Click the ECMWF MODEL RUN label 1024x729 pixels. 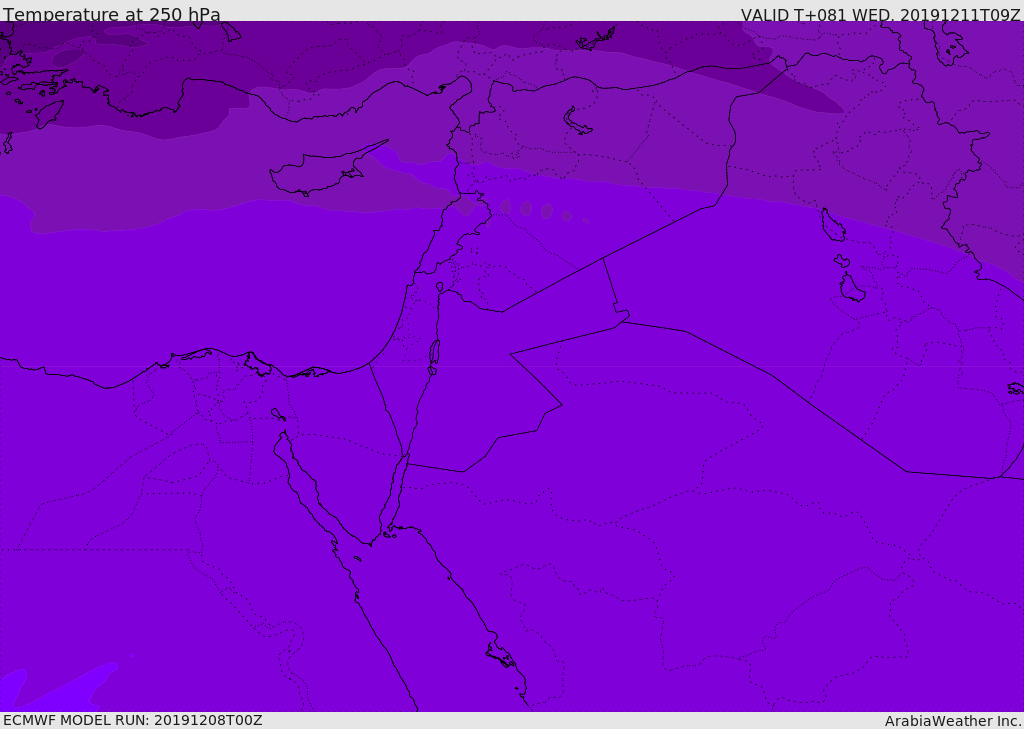click(x=133, y=720)
